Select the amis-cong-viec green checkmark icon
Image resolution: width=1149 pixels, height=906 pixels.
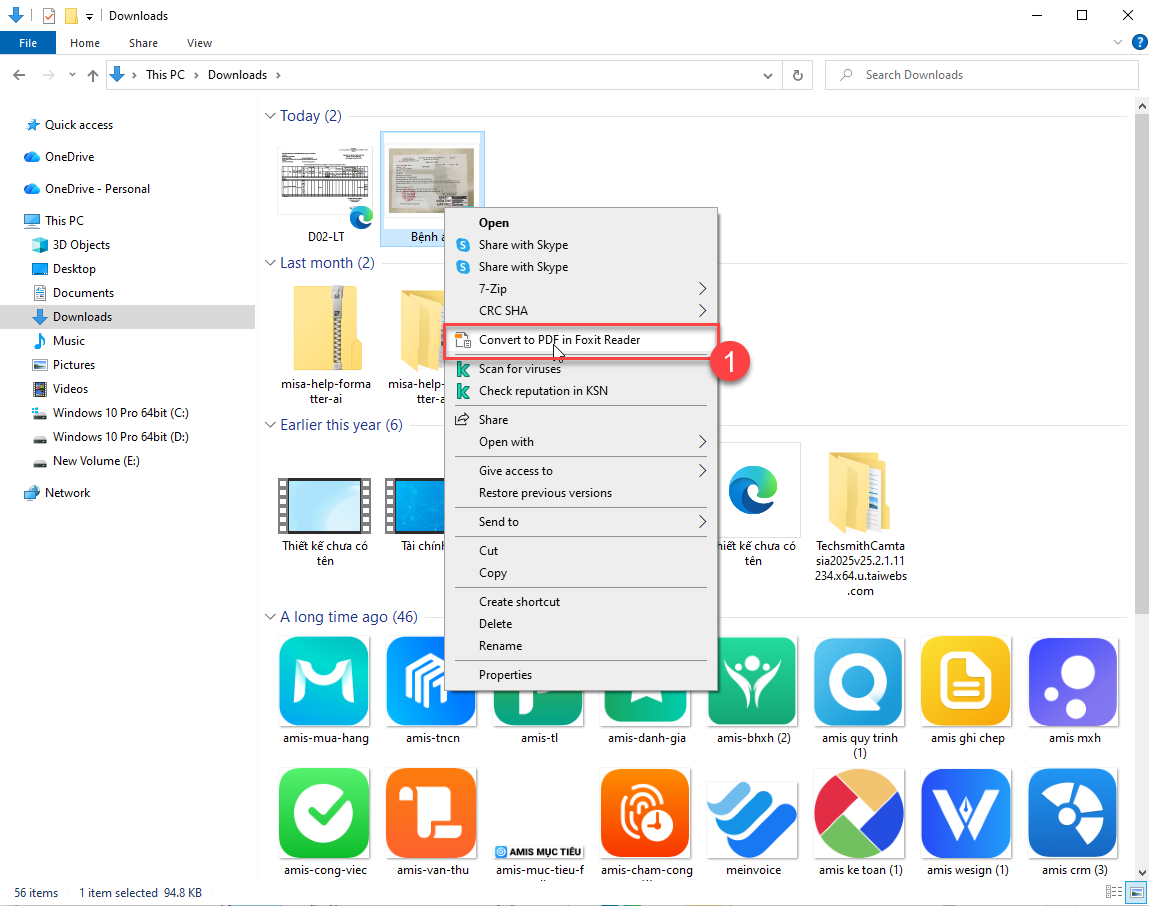coord(325,812)
